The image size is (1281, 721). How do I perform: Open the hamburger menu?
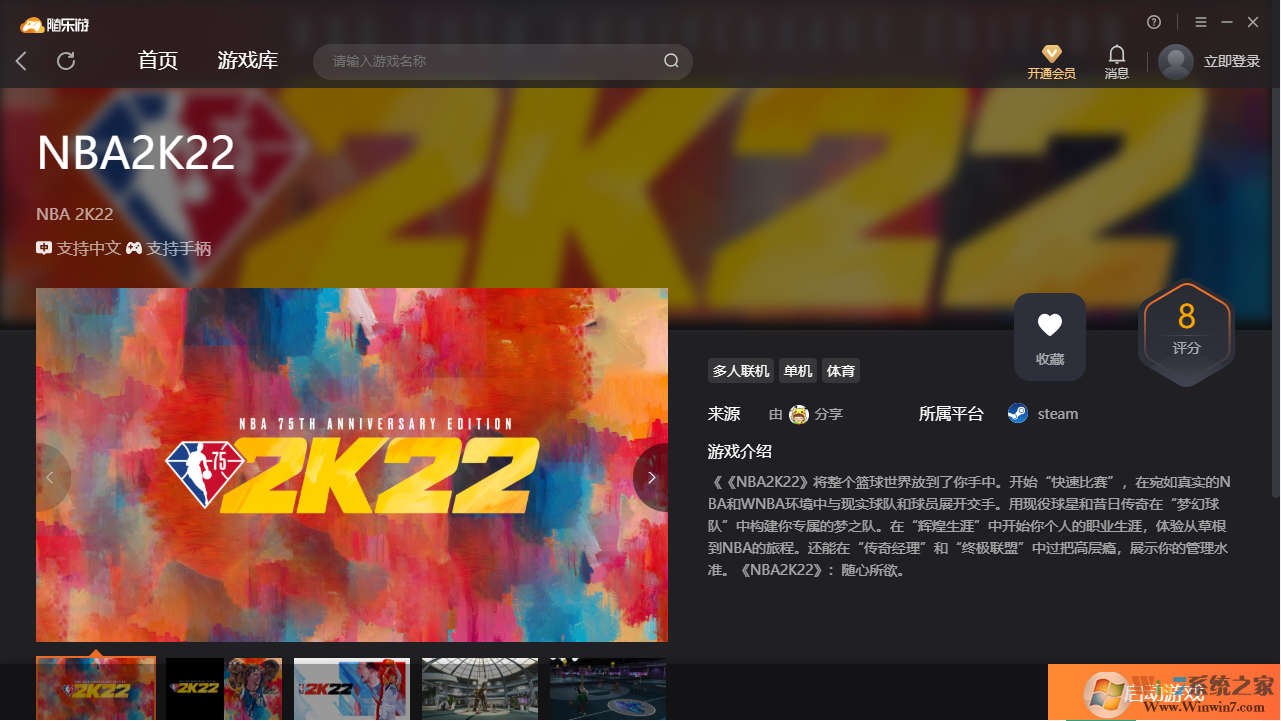pos(1200,21)
